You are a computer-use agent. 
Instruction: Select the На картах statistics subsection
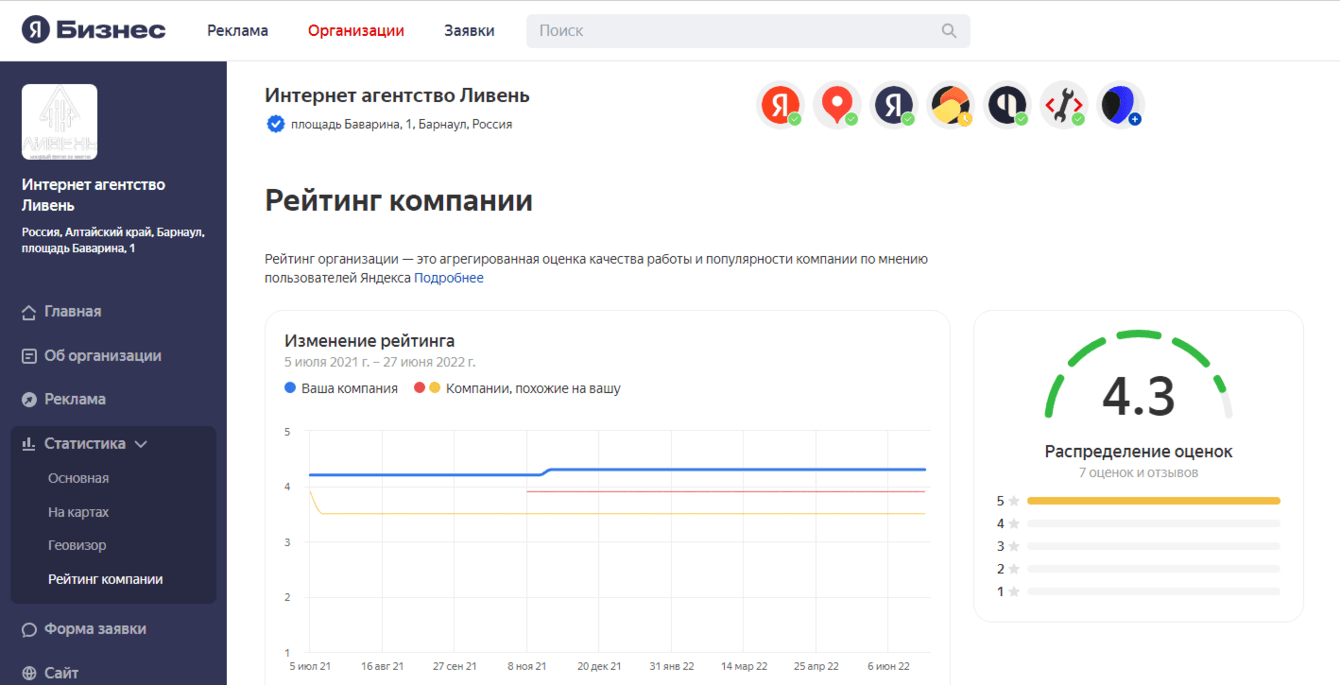(x=78, y=512)
